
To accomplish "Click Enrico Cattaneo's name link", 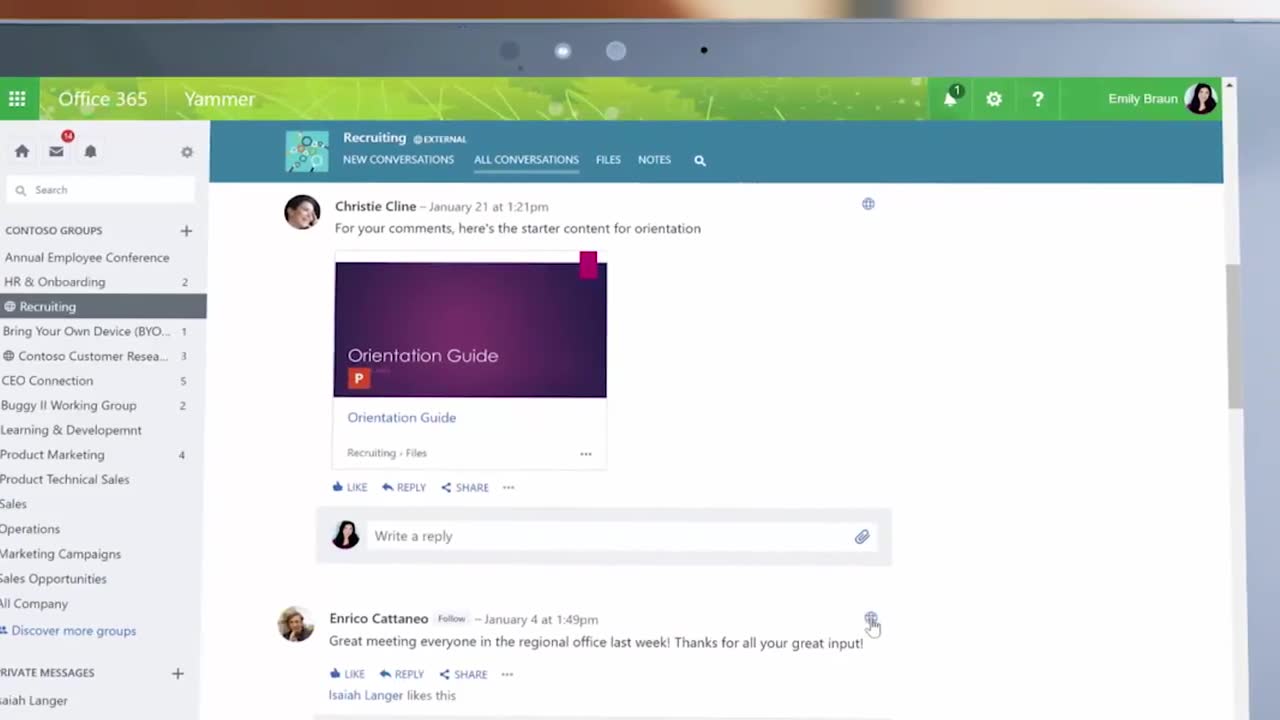I will coord(379,619).
